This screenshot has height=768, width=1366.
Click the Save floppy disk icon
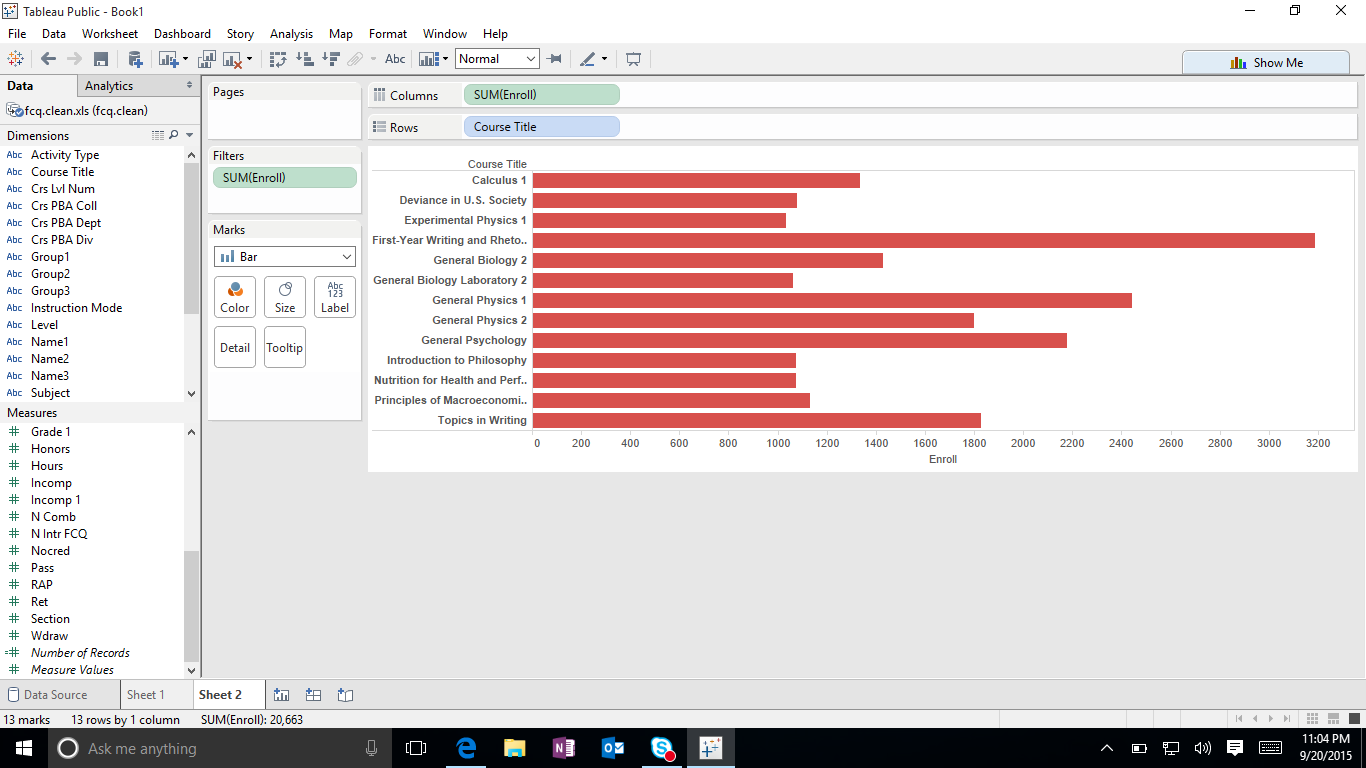(x=100, y=59)
